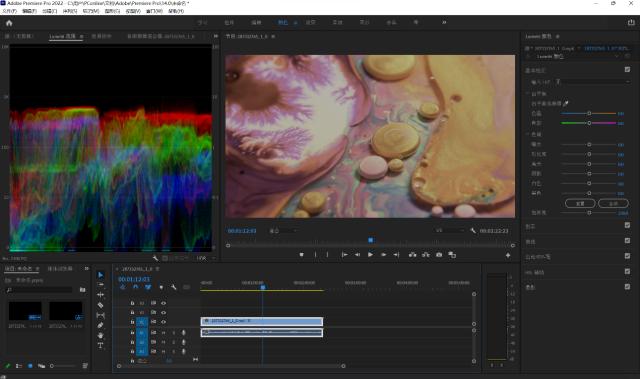640x379 pixels.
Task: Open timeline display settings wrench icon
Action: click(x=173, y=287)
